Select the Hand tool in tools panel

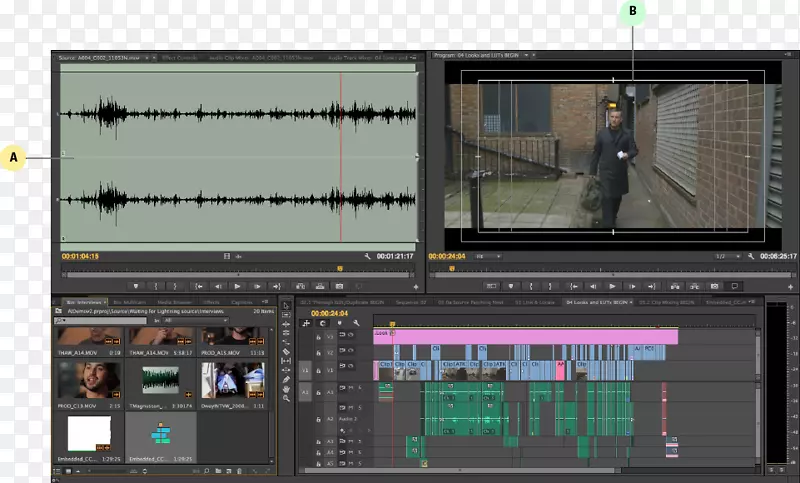coord(286,390)
